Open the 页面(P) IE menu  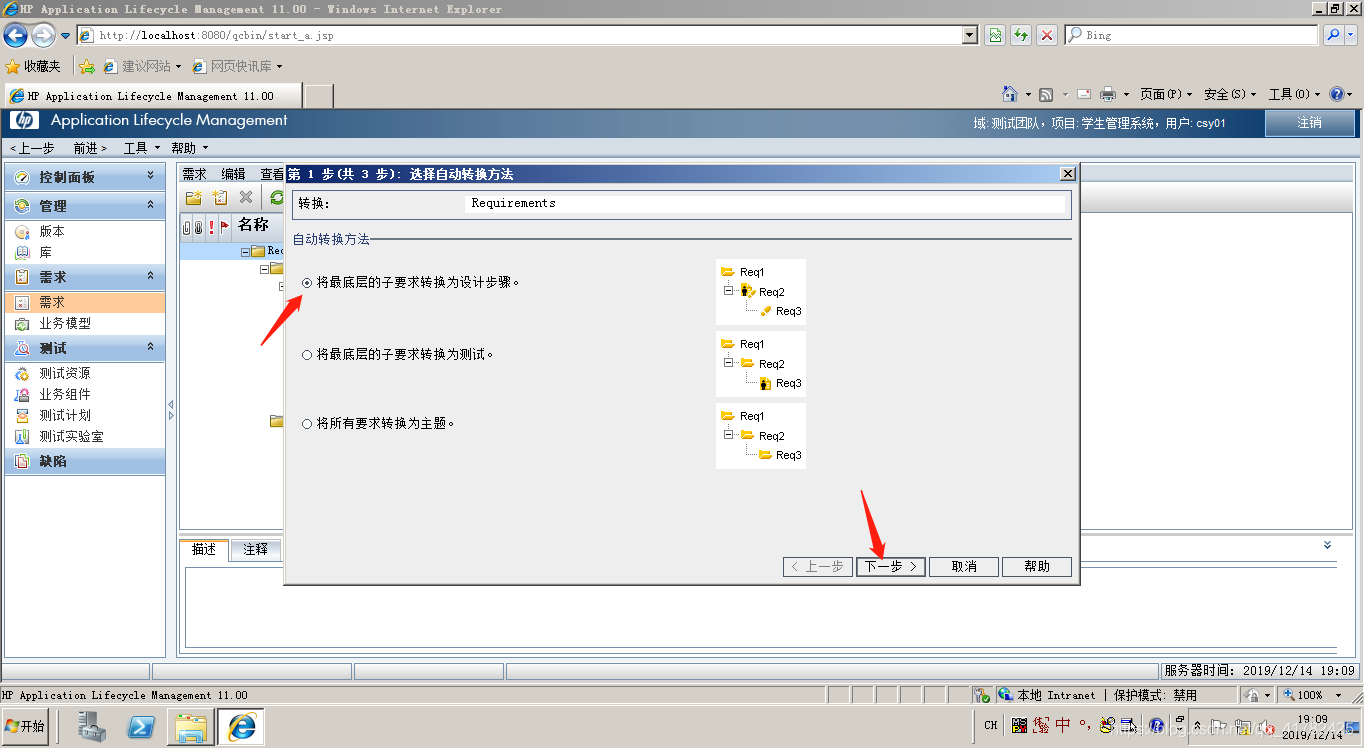[x=1166, y=94]
